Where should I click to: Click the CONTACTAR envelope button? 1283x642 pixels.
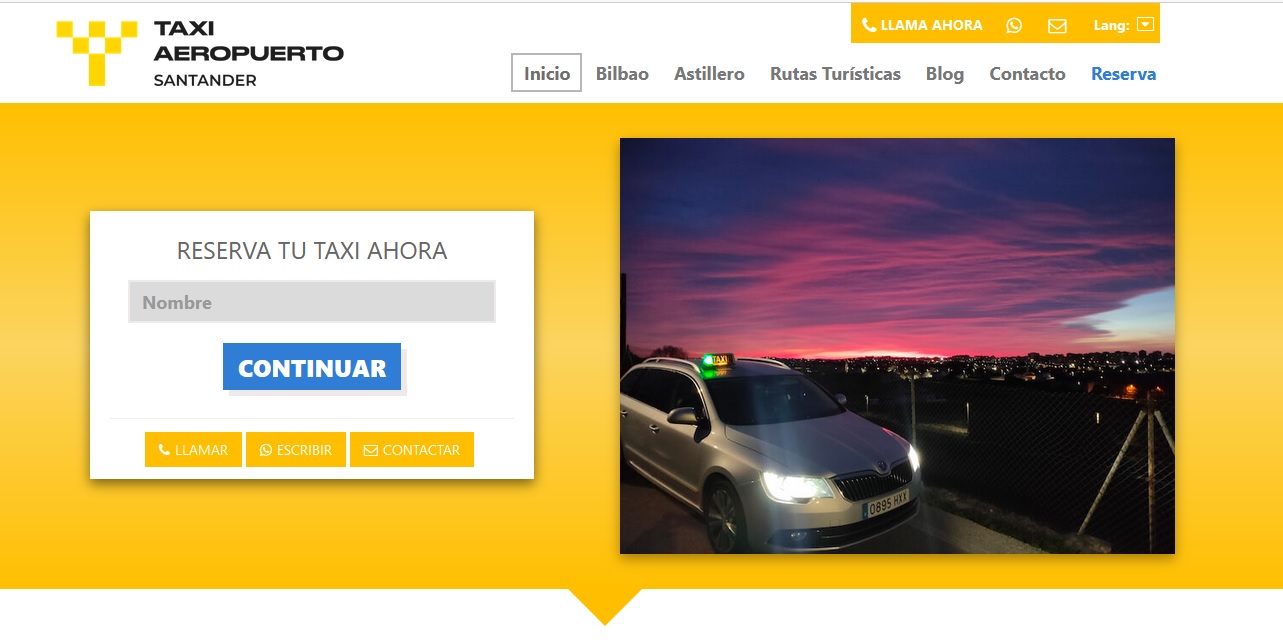(412, 450)
